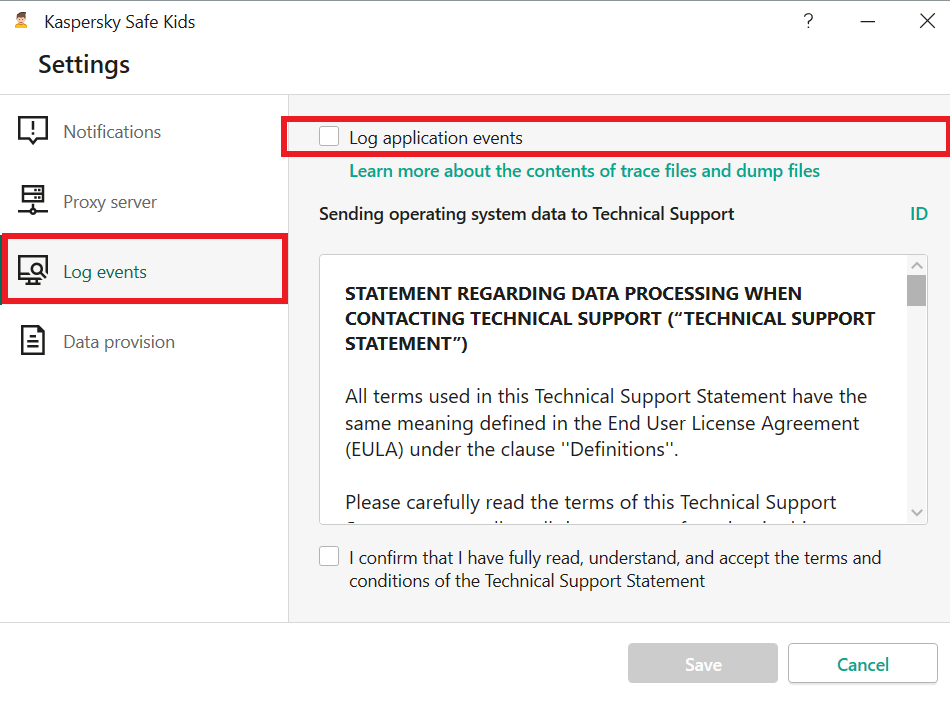Open the Data provision section

(x=119, y=342)
